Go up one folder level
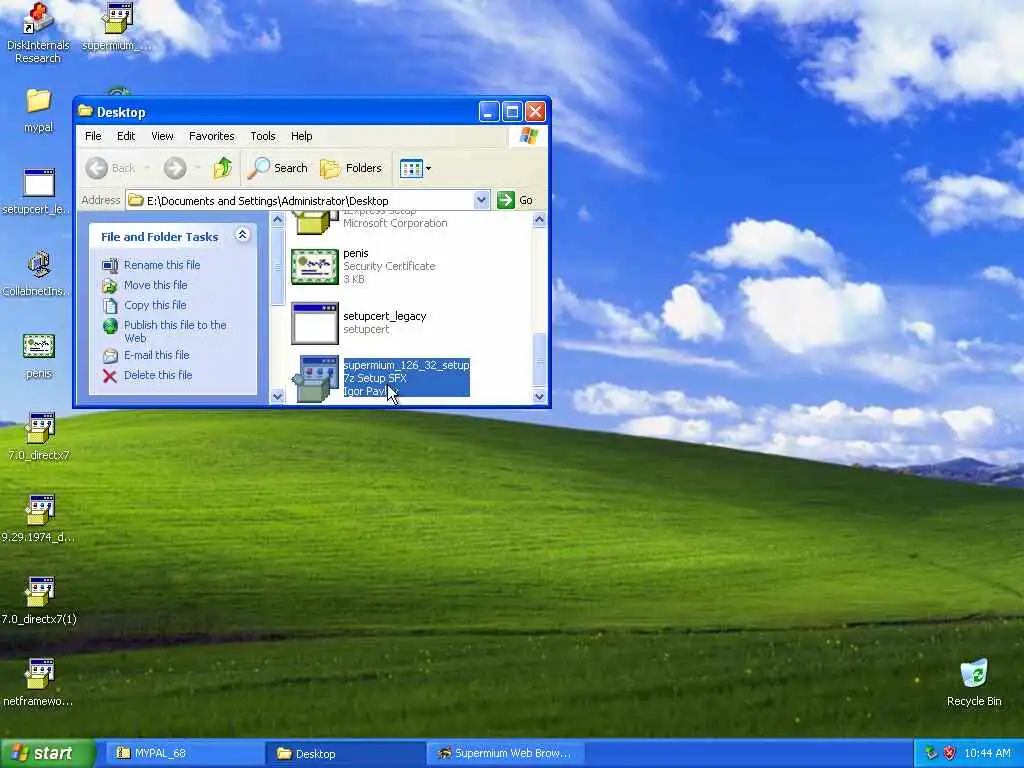1024x768 pixels. pyautogui.click(x=223, y=168)
